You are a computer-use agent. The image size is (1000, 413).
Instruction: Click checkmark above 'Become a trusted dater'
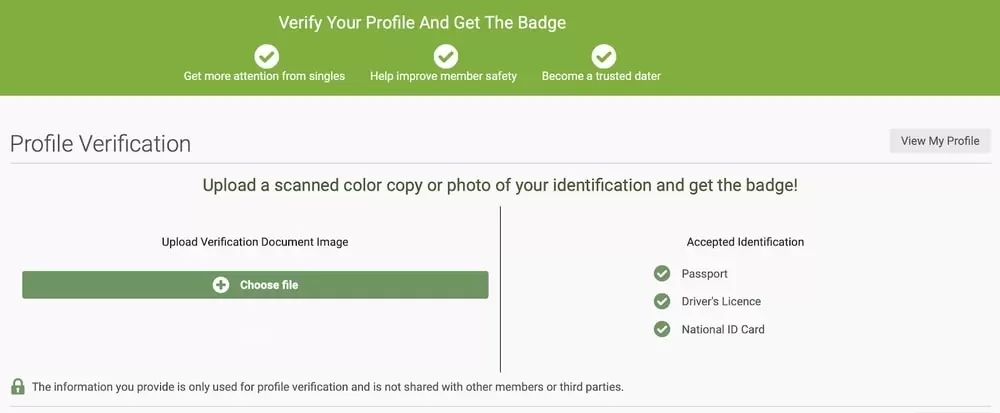click(x=603, y=56)
